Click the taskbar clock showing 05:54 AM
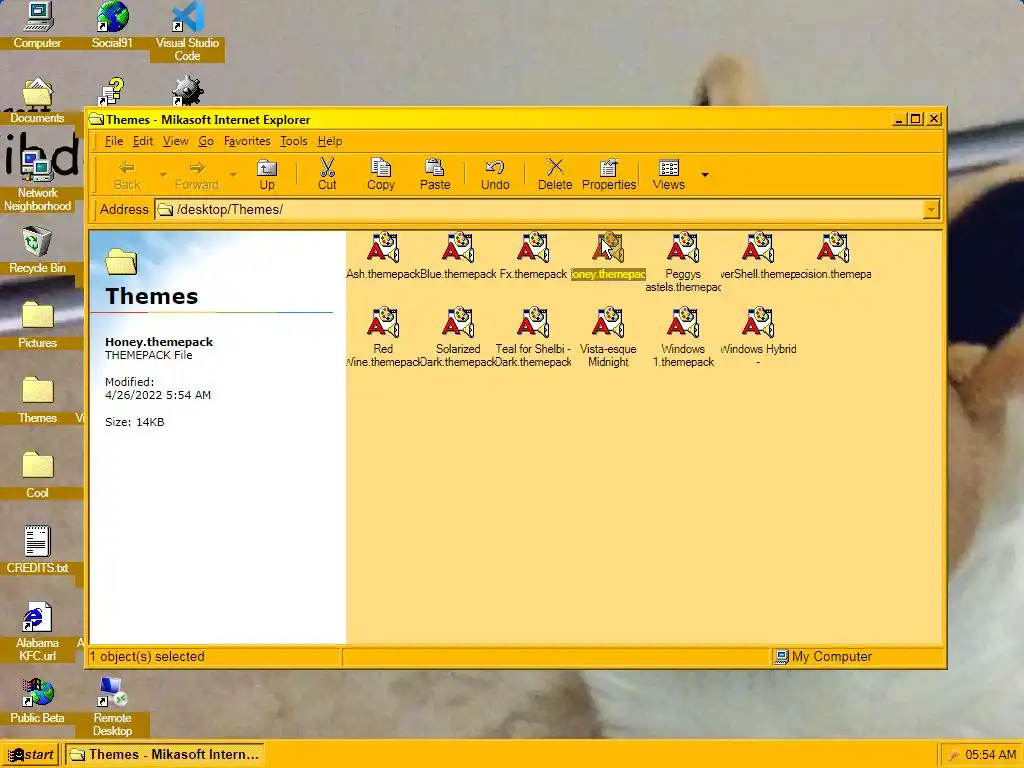This screenshot has width=1024, height=768. point(991,754)
